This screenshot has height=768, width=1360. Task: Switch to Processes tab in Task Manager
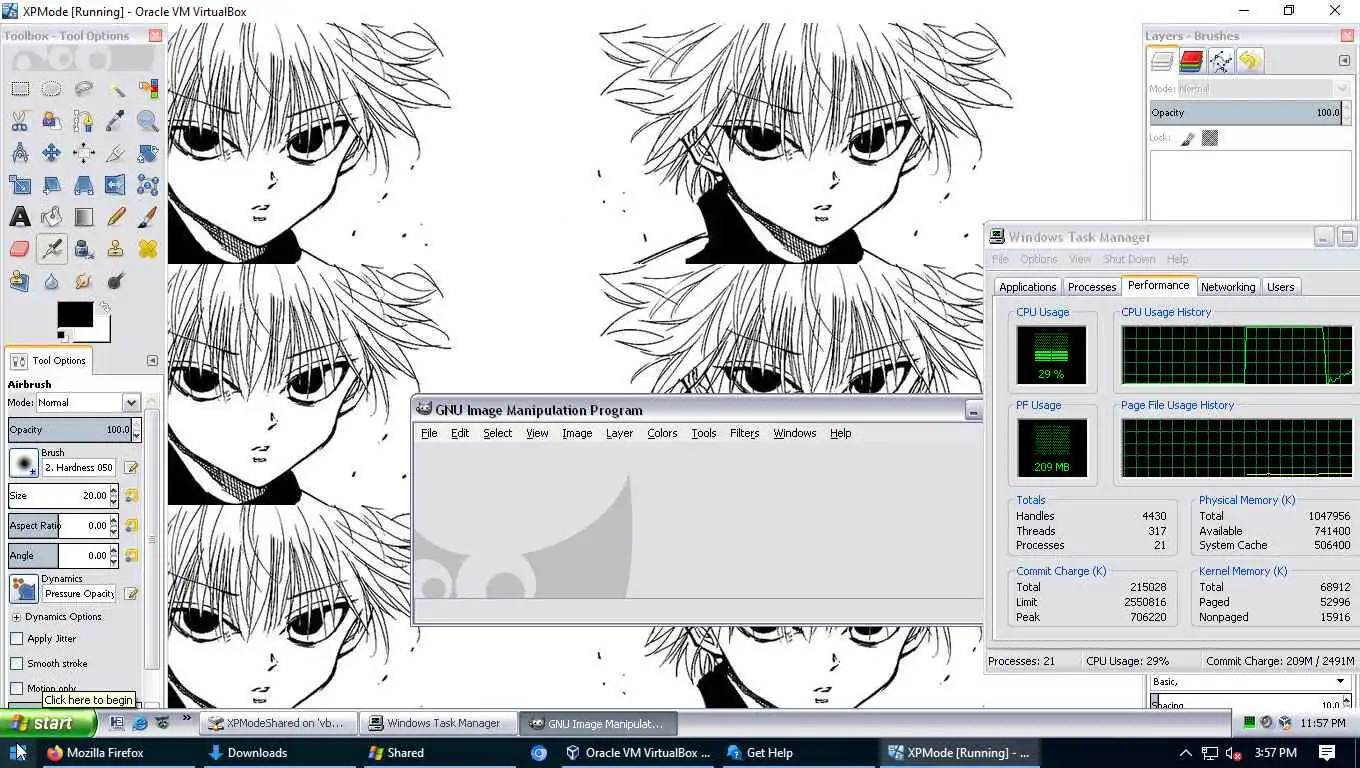point(1092,287)
